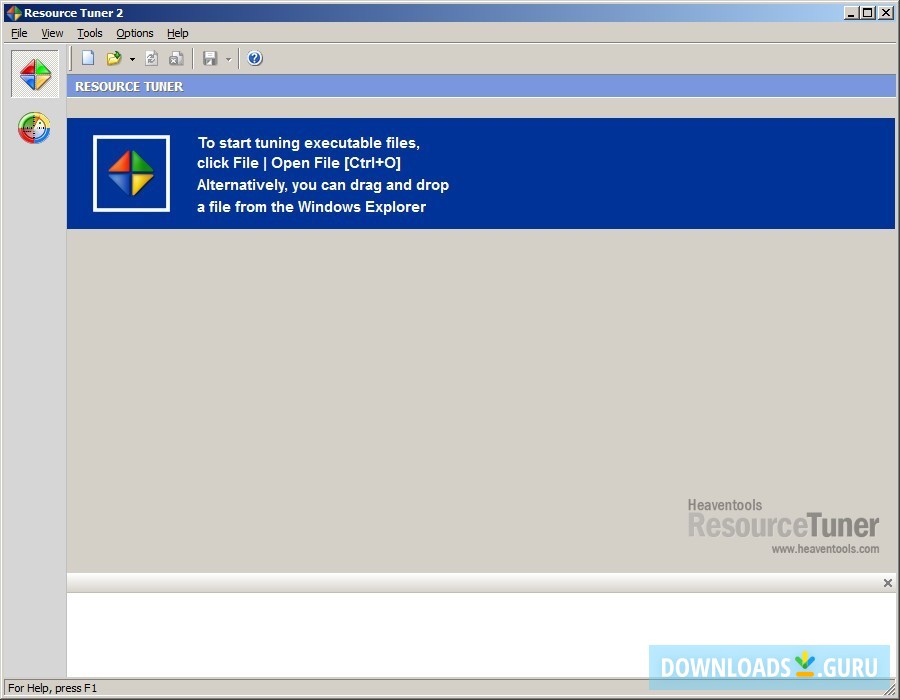Viewport: 900px width, 700px height.
Task: Open the Options menu
Action: click(134, 33)
